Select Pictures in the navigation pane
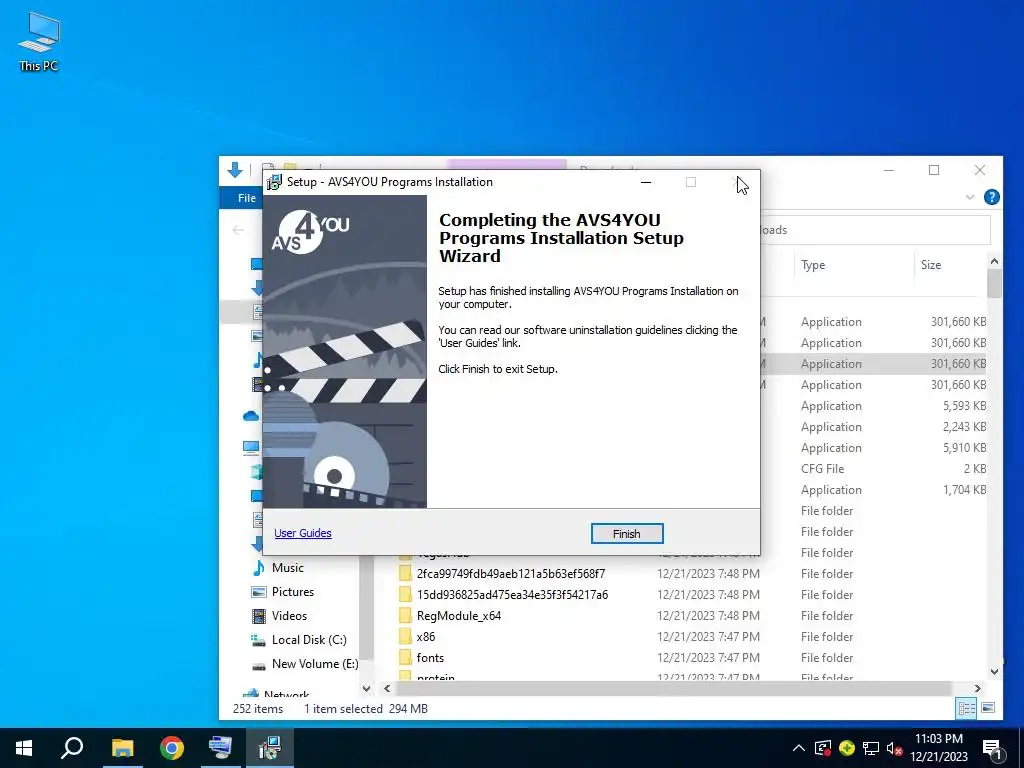Image resolution: width=1024 pixels, height=768 pixels. coord(293,592)
